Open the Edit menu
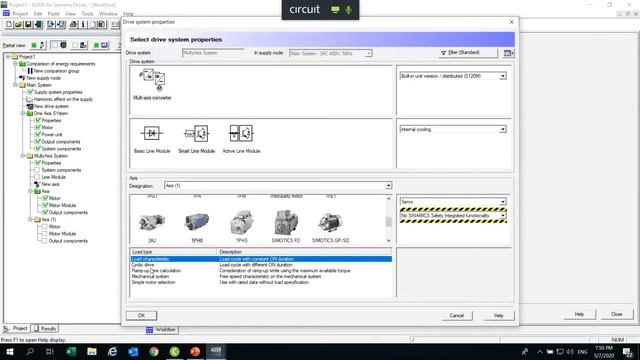Viewport: 640px width, 360px height. (x=38, y=14)
